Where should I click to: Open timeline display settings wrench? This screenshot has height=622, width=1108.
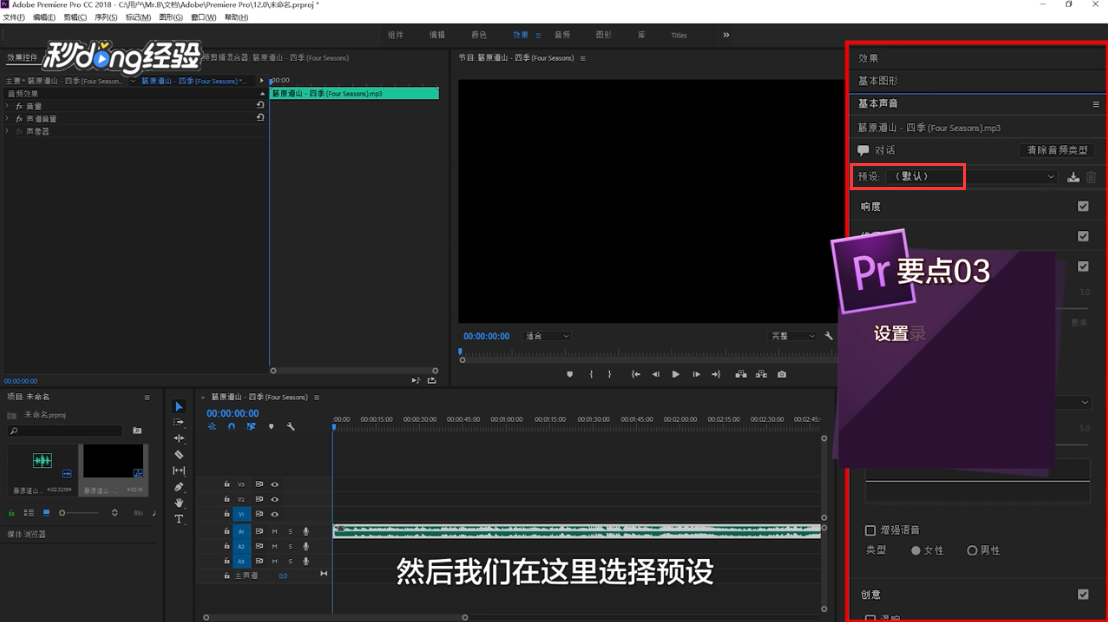pos(290,427)
